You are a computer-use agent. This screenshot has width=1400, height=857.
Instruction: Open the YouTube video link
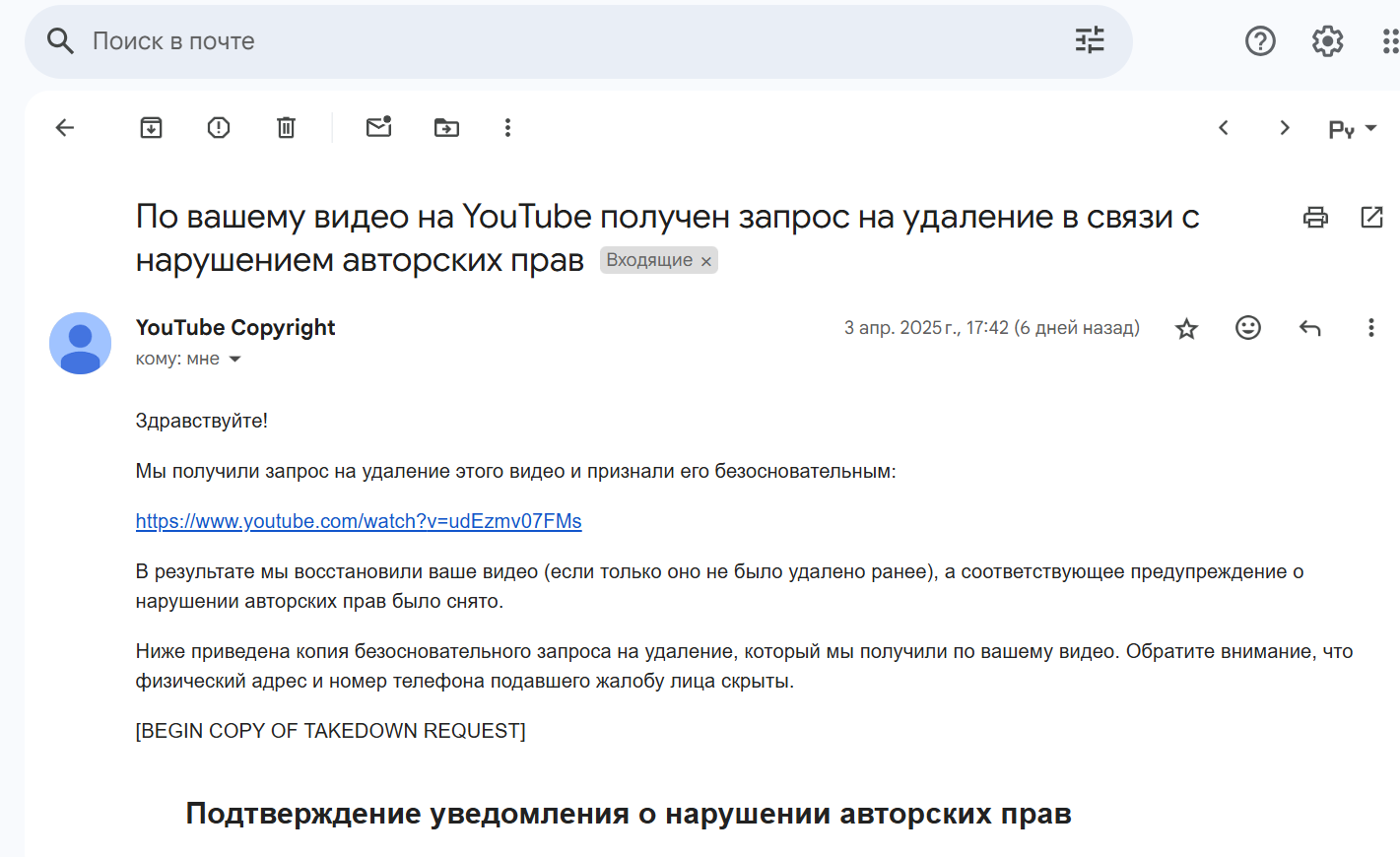pyautogui.click(x=359, y=521)
